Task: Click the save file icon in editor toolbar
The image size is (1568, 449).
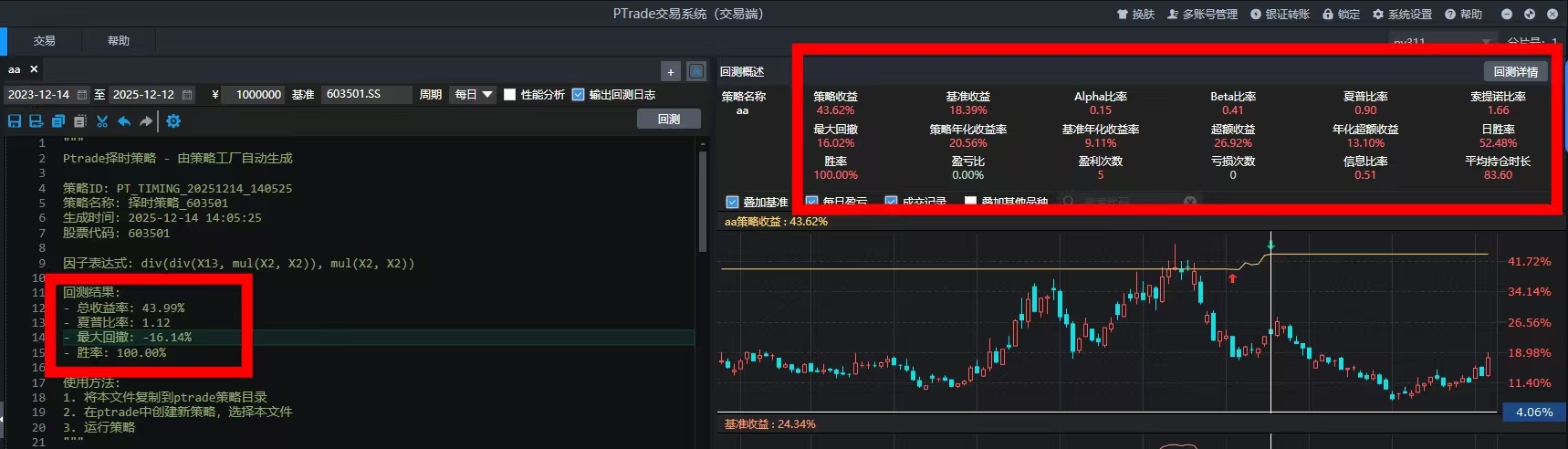Action: pyautogui.click(x=15, y=121)
